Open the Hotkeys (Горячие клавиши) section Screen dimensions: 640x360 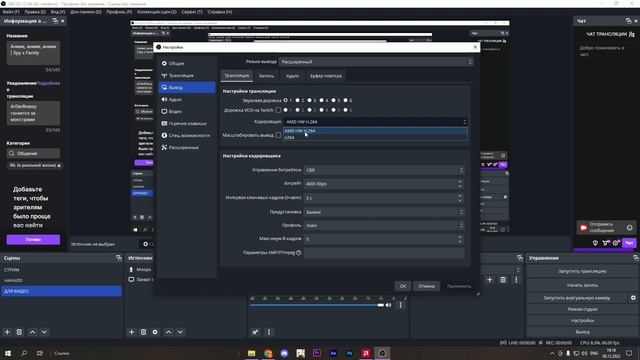click(x=187, y=123)
